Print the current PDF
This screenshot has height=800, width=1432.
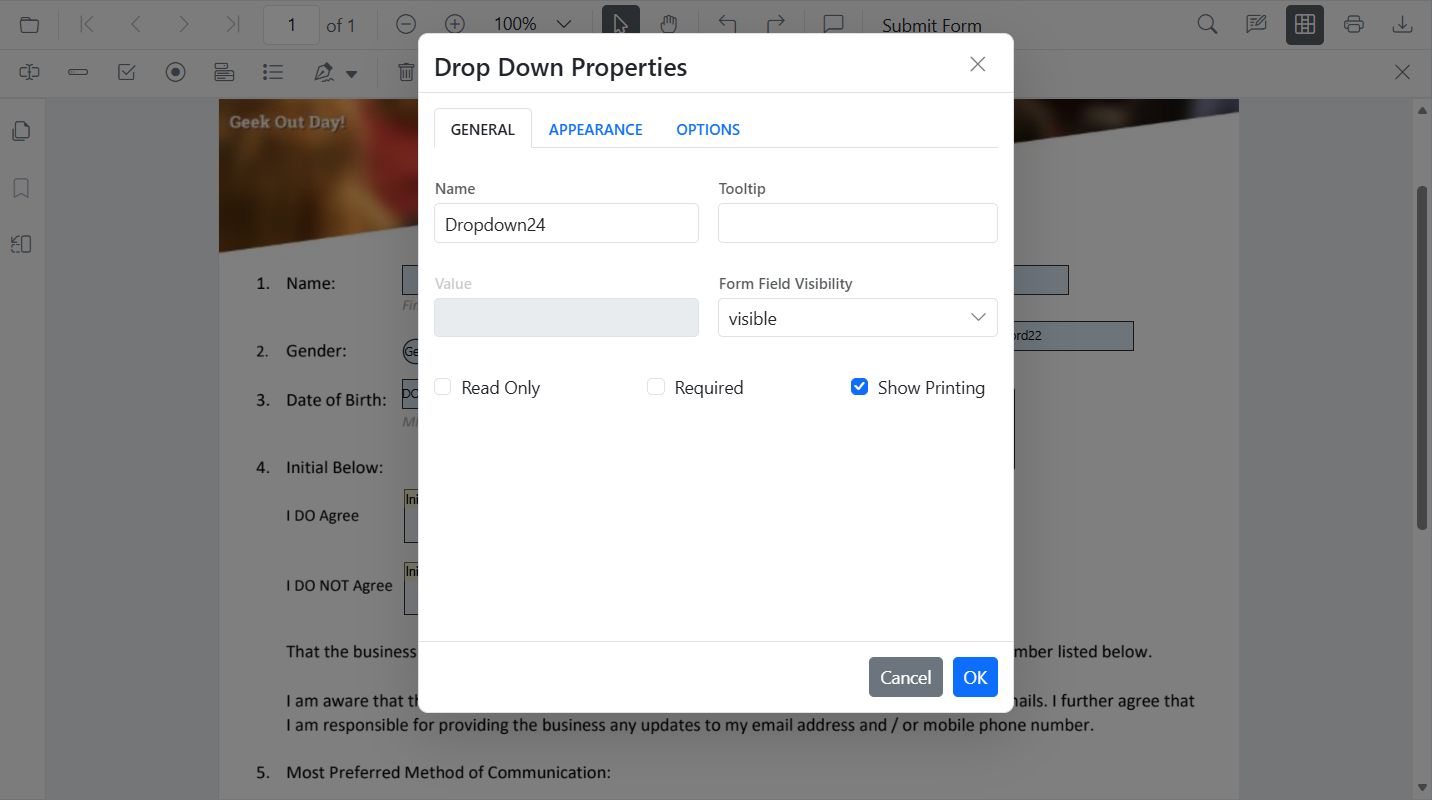click(x=1353, y=23)
